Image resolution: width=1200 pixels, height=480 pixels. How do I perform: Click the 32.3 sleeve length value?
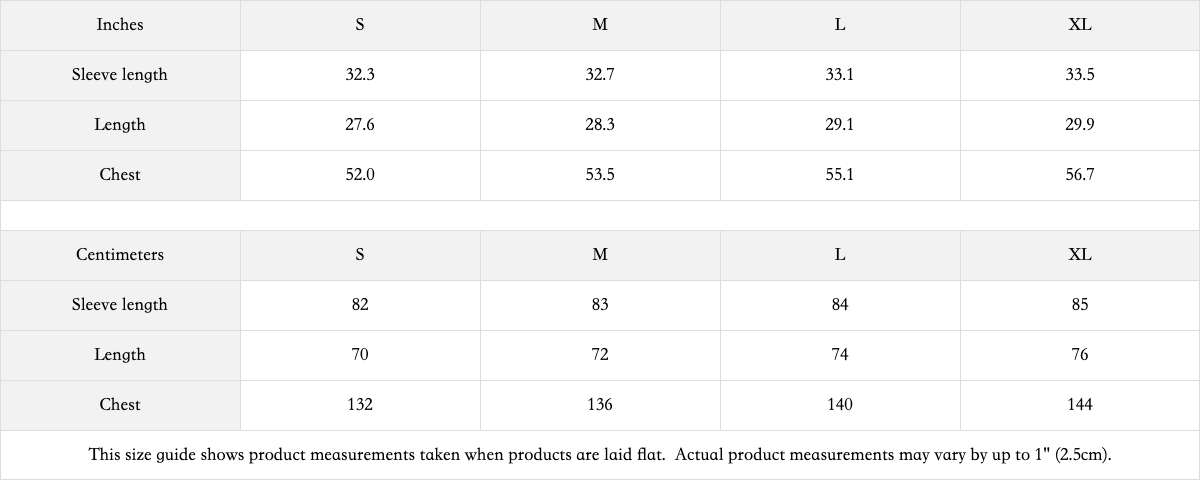360,75
